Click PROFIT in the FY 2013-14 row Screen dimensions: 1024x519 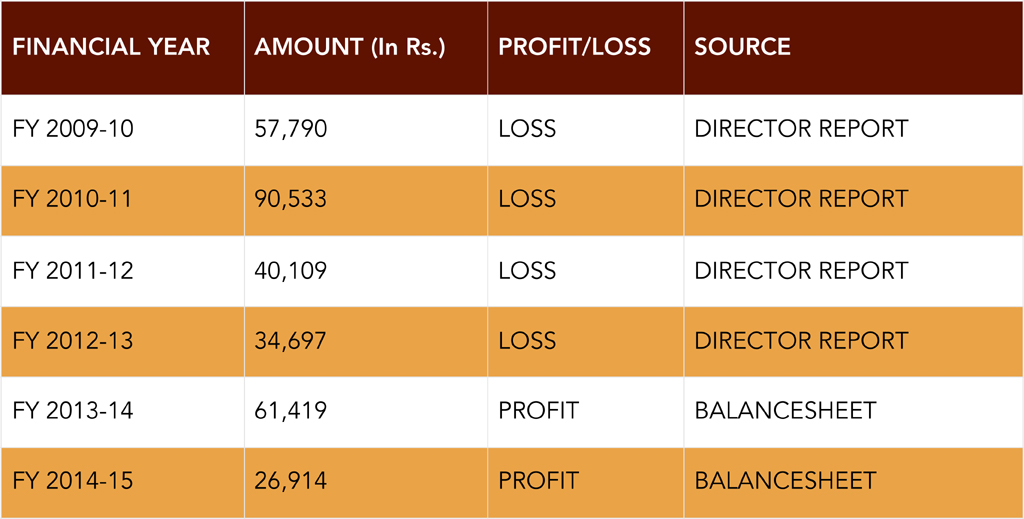(x=538, y=410)
